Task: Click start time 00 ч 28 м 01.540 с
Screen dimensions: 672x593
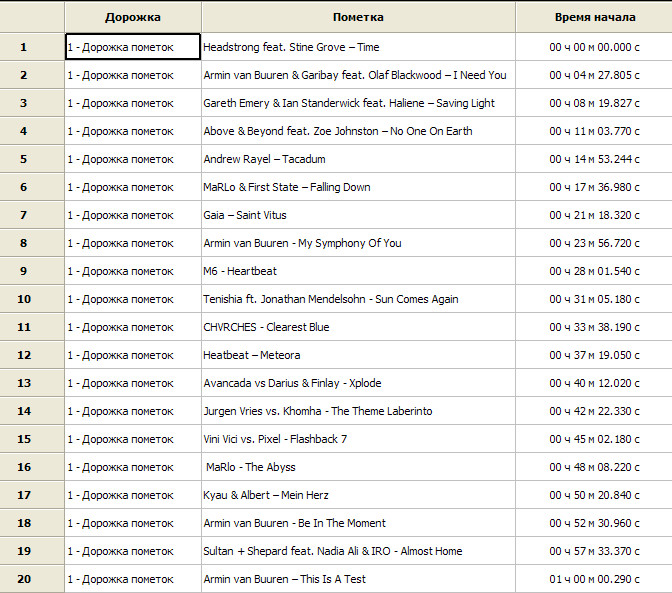Action: (594, 271)
